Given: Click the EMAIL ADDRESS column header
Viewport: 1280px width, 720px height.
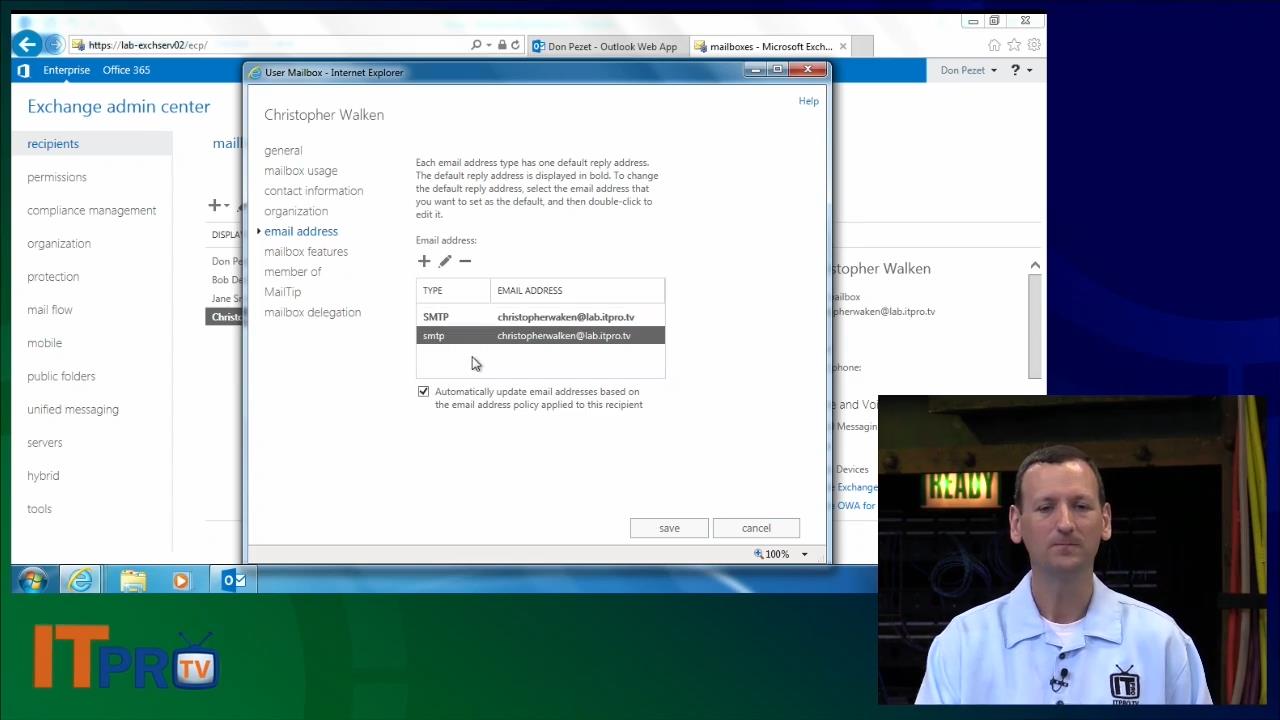Looking at the screenshot, I should click(x=578, y=291).
